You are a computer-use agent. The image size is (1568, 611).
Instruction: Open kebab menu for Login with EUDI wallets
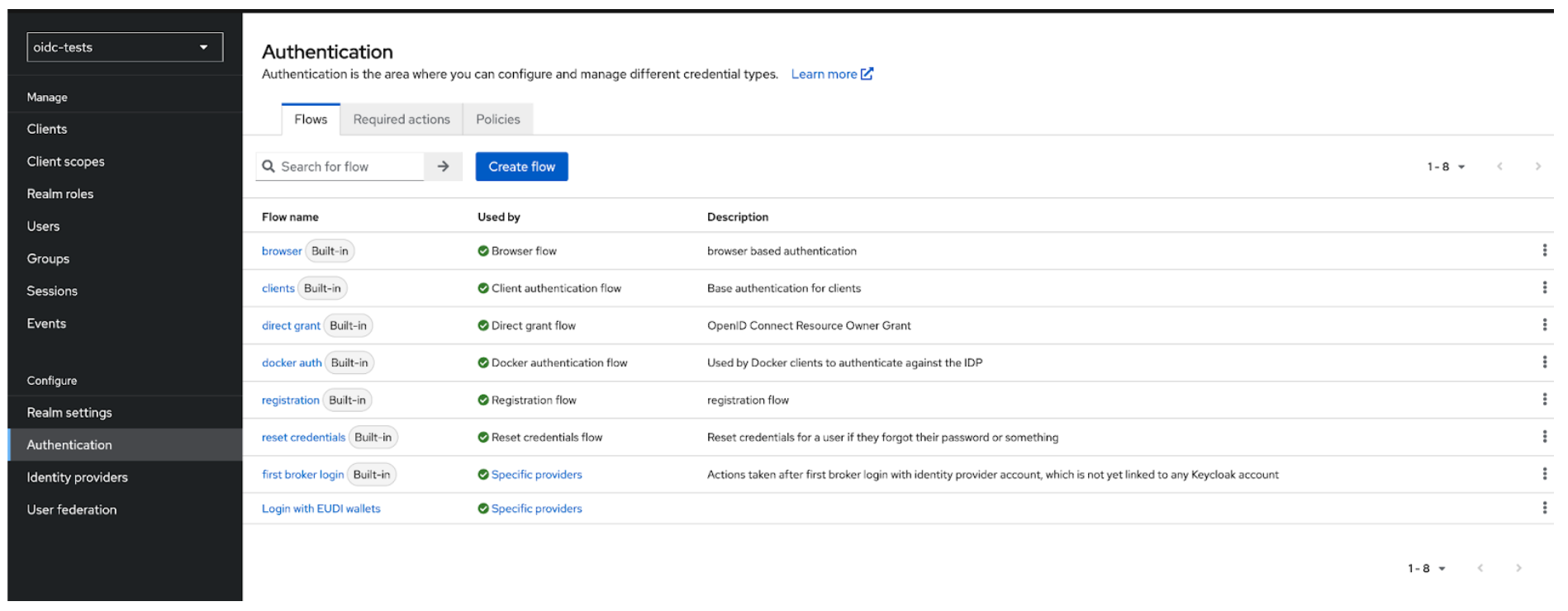pos(1543,508)
